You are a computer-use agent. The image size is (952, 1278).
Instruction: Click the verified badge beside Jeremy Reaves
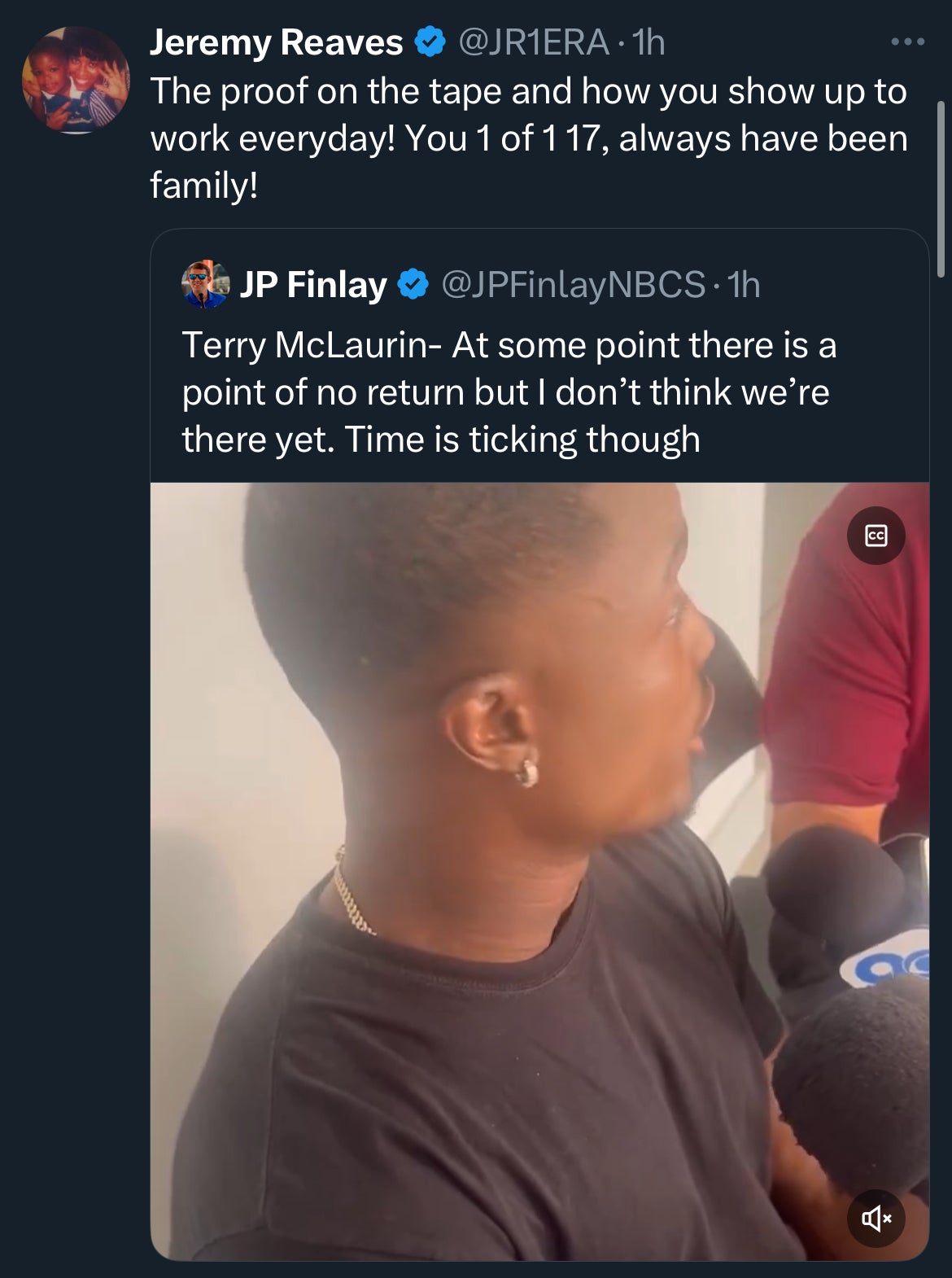tap(430, 42)
